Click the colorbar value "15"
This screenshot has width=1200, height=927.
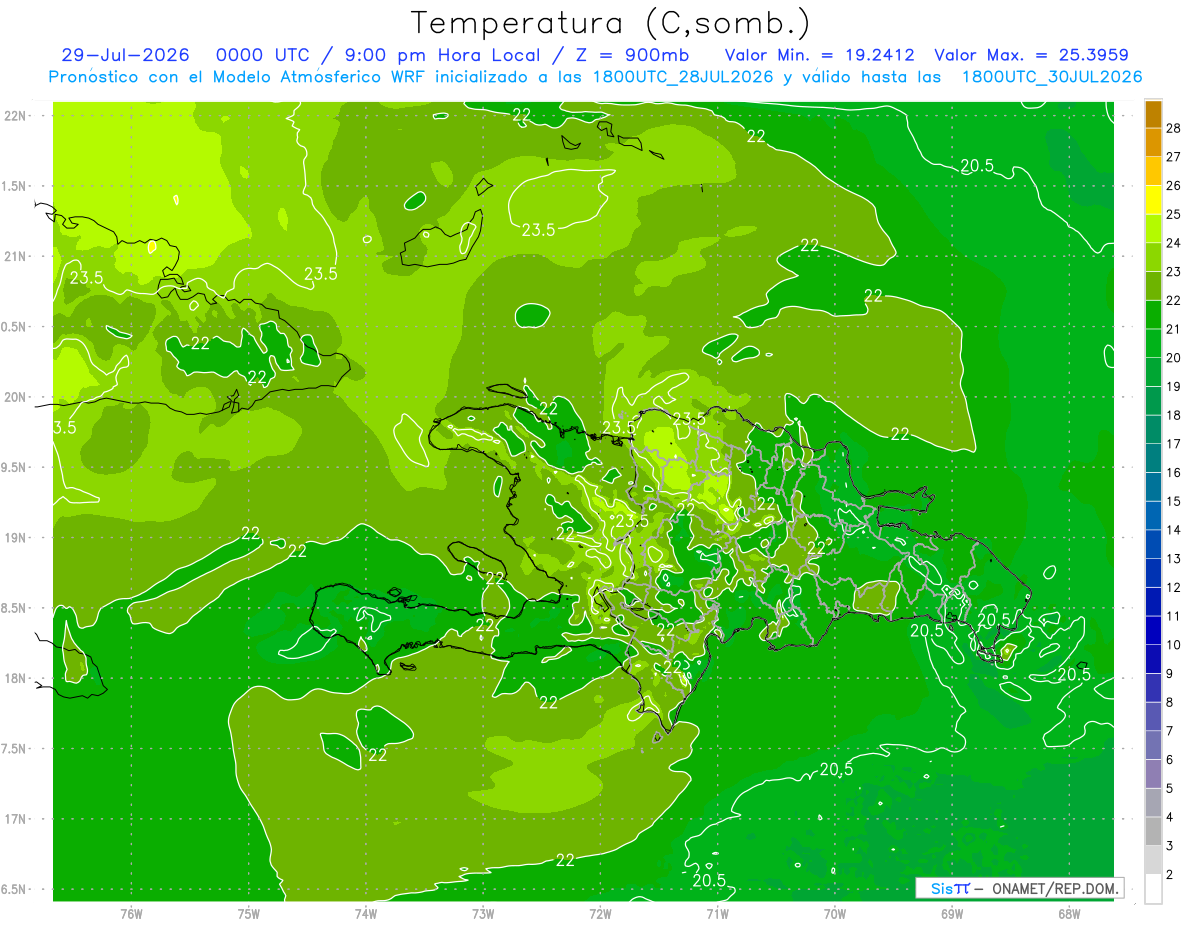pos(1175,501)
